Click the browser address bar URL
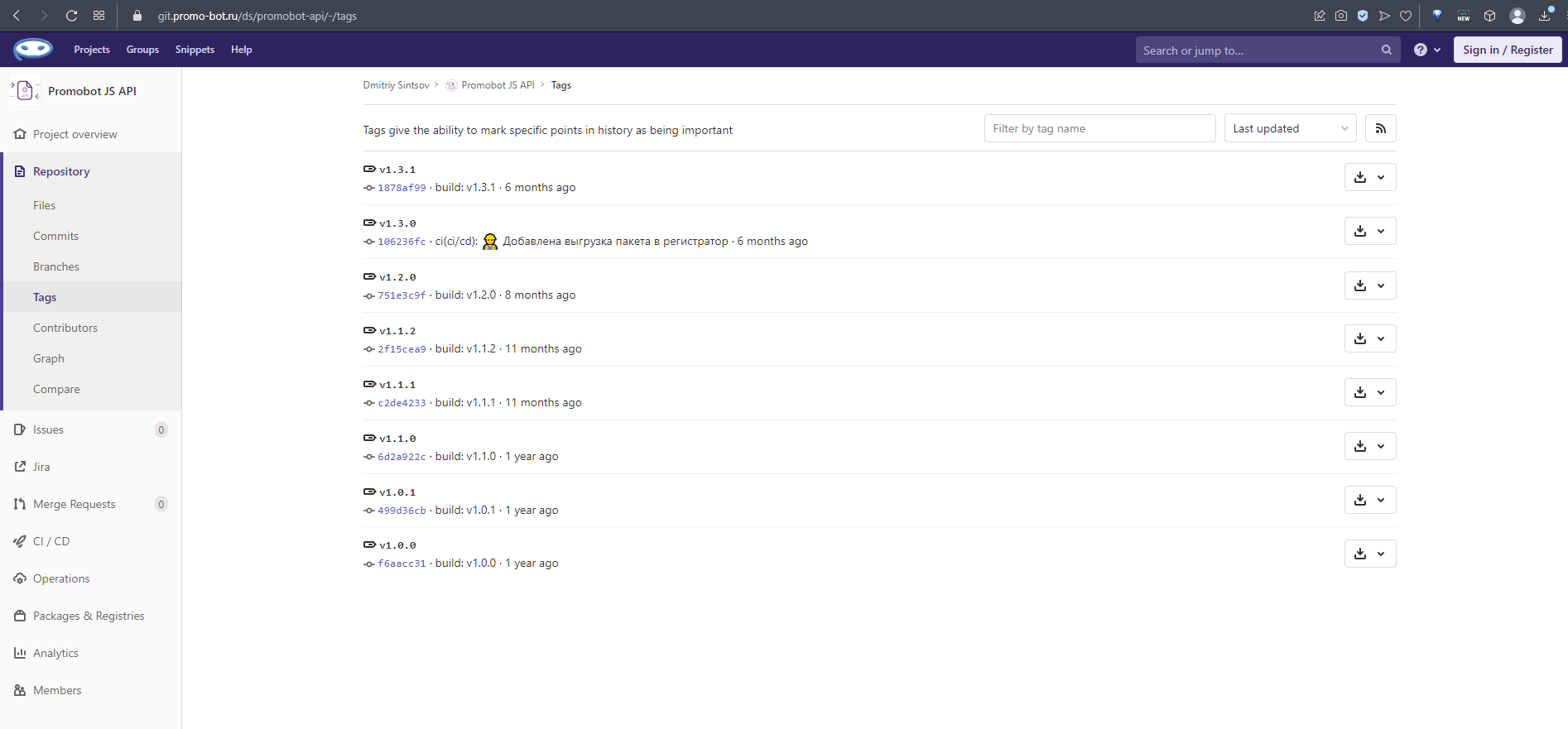 point(257,16)
